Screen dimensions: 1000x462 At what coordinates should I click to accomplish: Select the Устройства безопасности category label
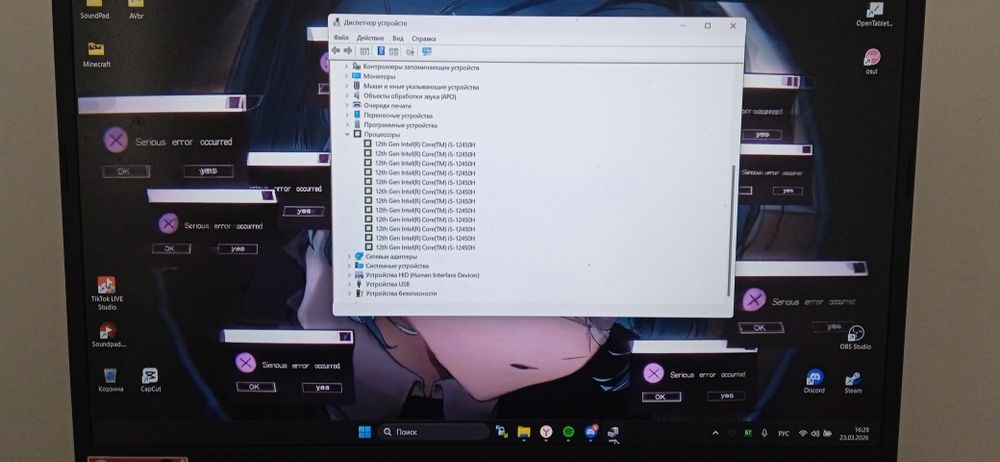coord(401,294)
